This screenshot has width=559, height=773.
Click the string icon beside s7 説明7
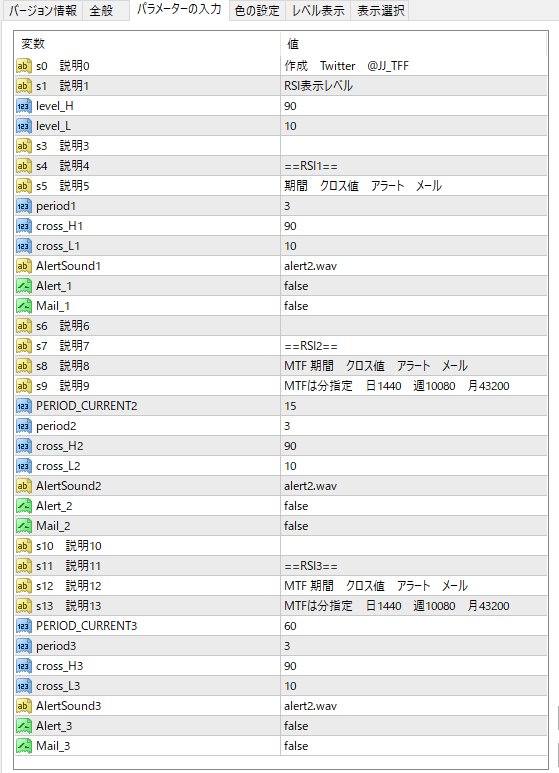24,346
